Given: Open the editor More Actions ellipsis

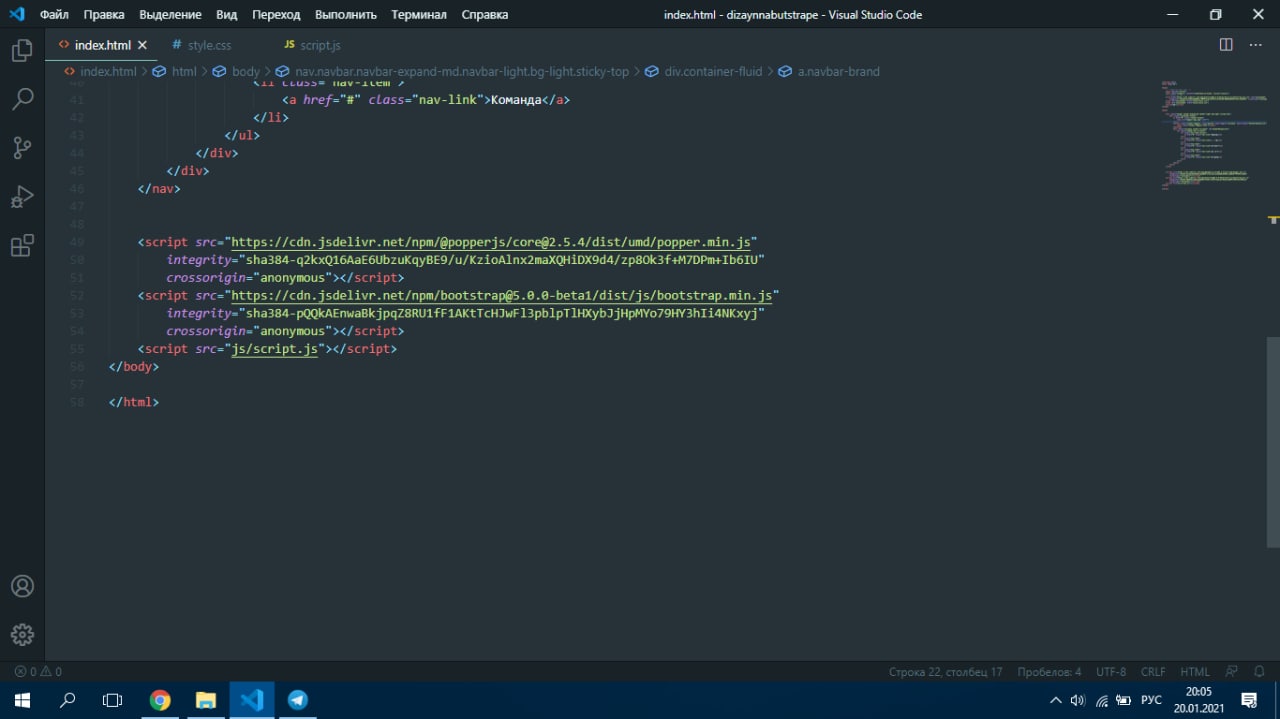Looking at the screenshot, I should (1257, 45).
